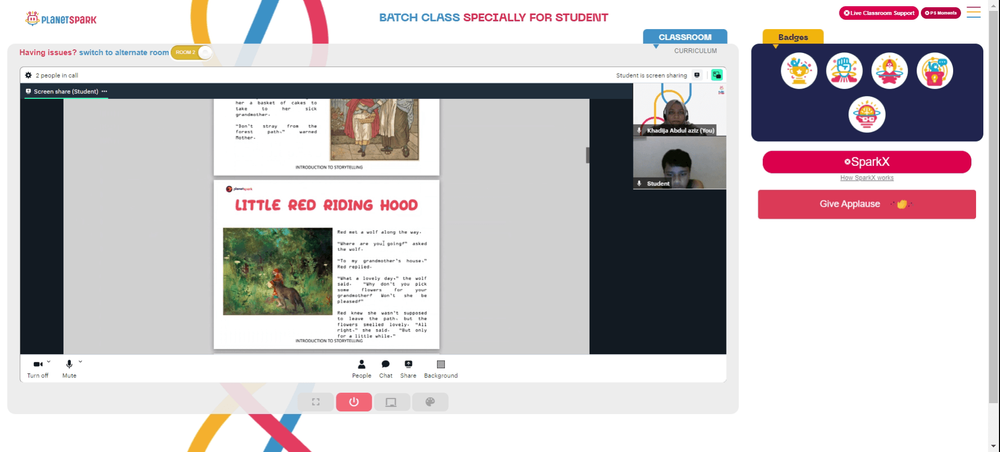Click the forest wolf illustration in slide
1000x452 pixels.
277,271
